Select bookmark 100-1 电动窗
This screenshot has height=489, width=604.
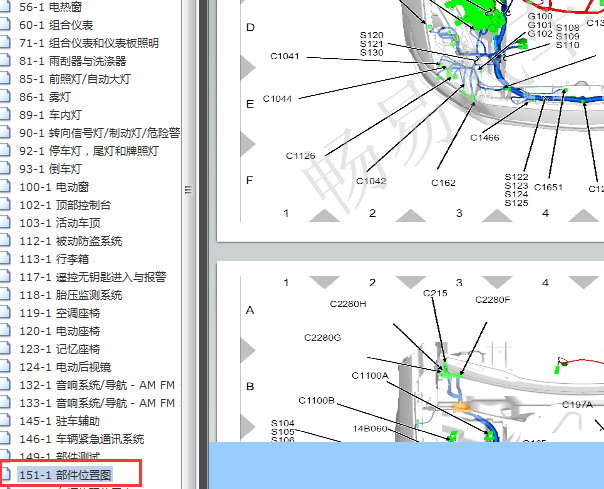click(x=54, y=187)
